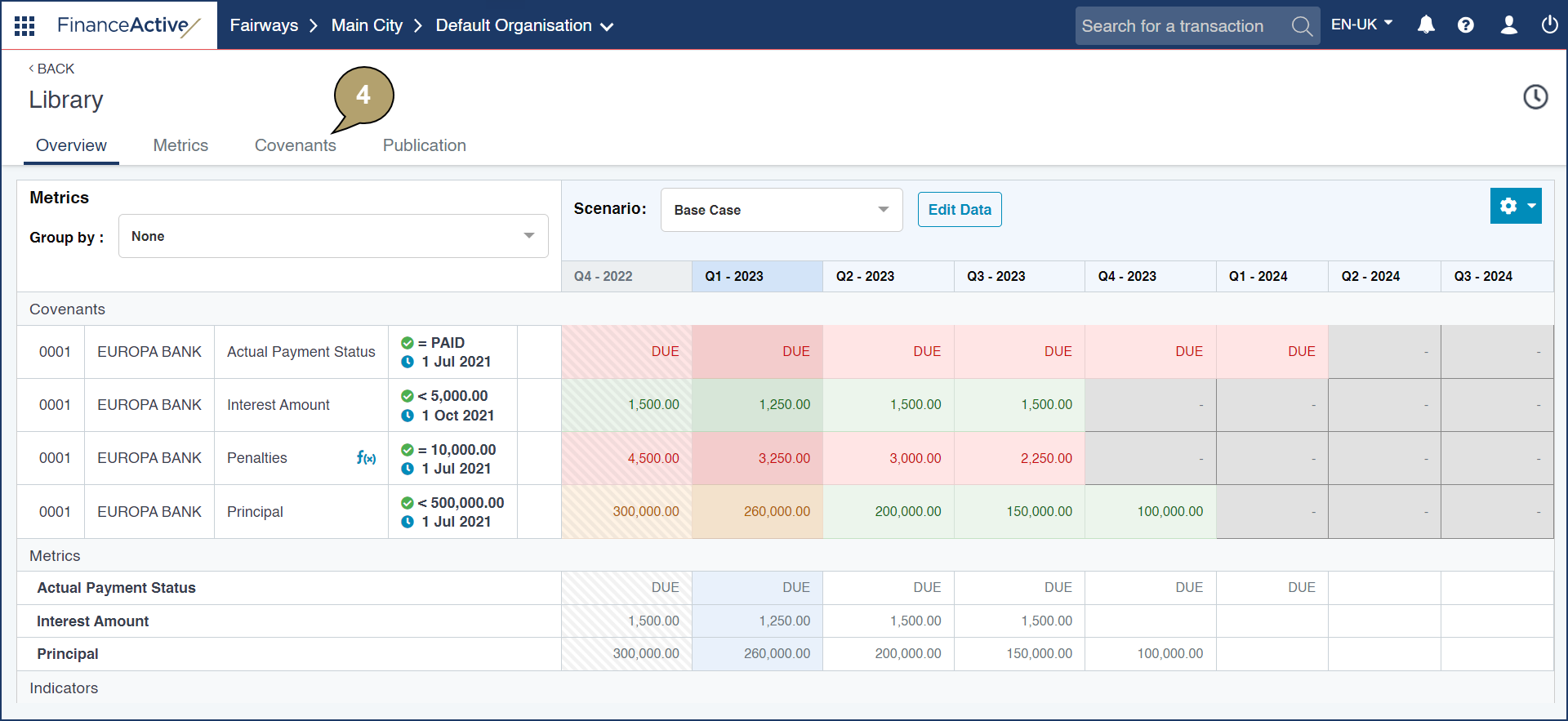Open the history clock icon

pos(1535,97)
